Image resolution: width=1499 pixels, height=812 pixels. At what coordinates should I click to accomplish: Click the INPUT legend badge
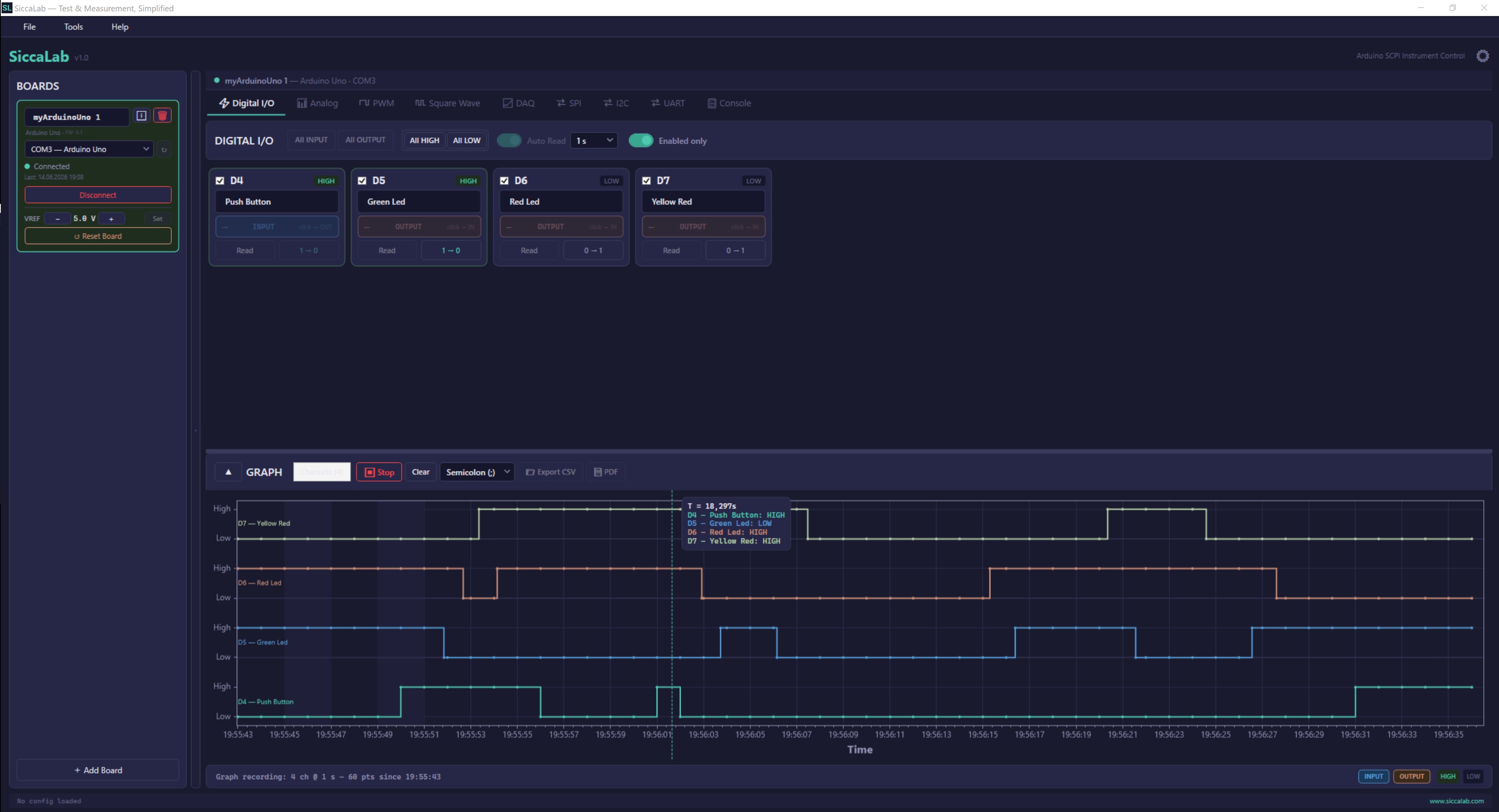pyautogui.click(x=1373, y=776)
